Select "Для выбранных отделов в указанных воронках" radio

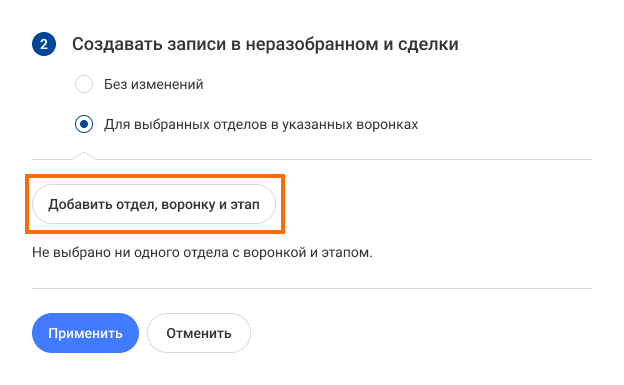pos(84,124)
